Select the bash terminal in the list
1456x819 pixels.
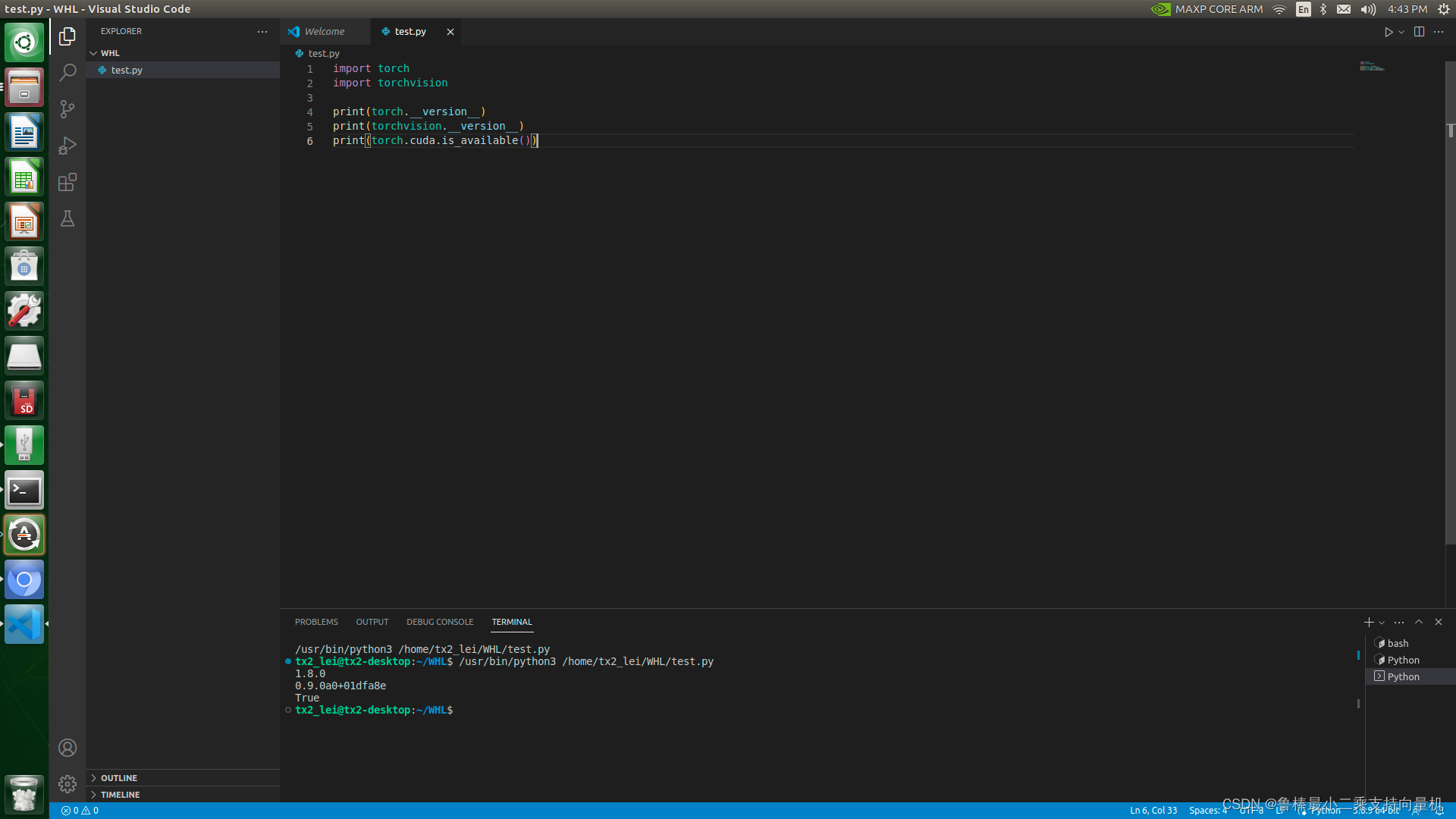coord(1398,643)
